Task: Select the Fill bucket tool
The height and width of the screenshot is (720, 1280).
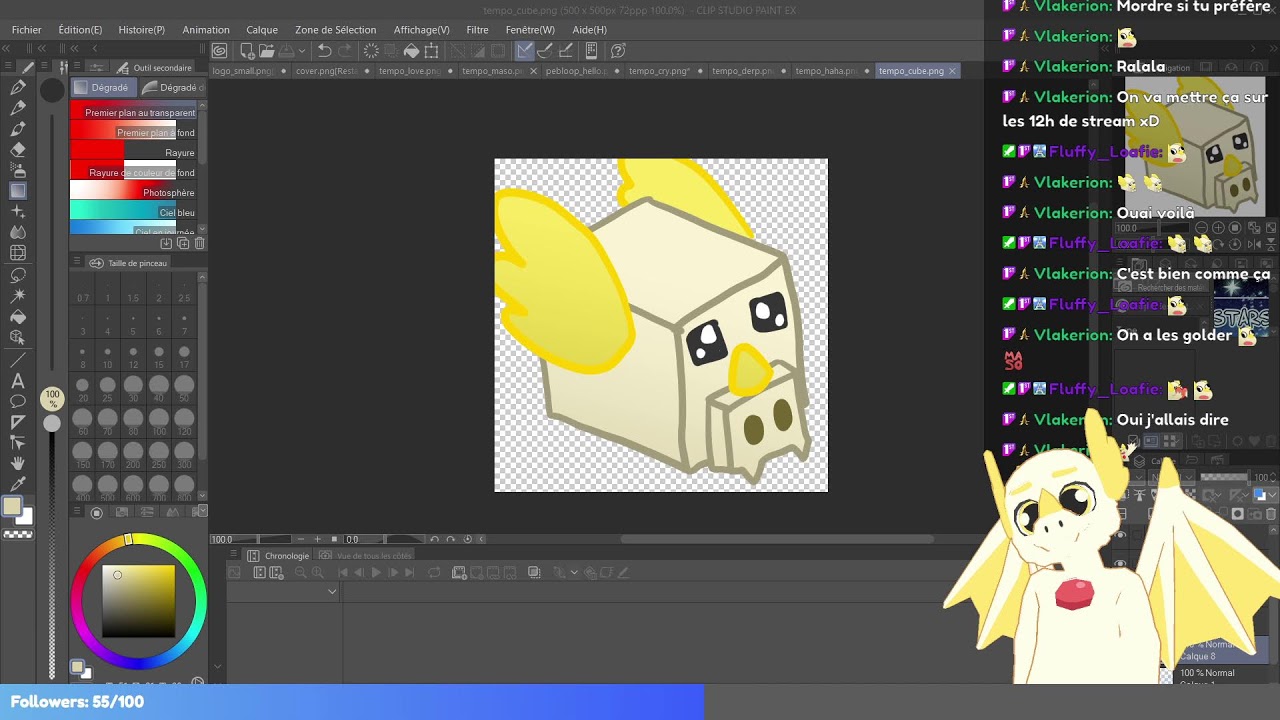Action: (x=18, y=317)
